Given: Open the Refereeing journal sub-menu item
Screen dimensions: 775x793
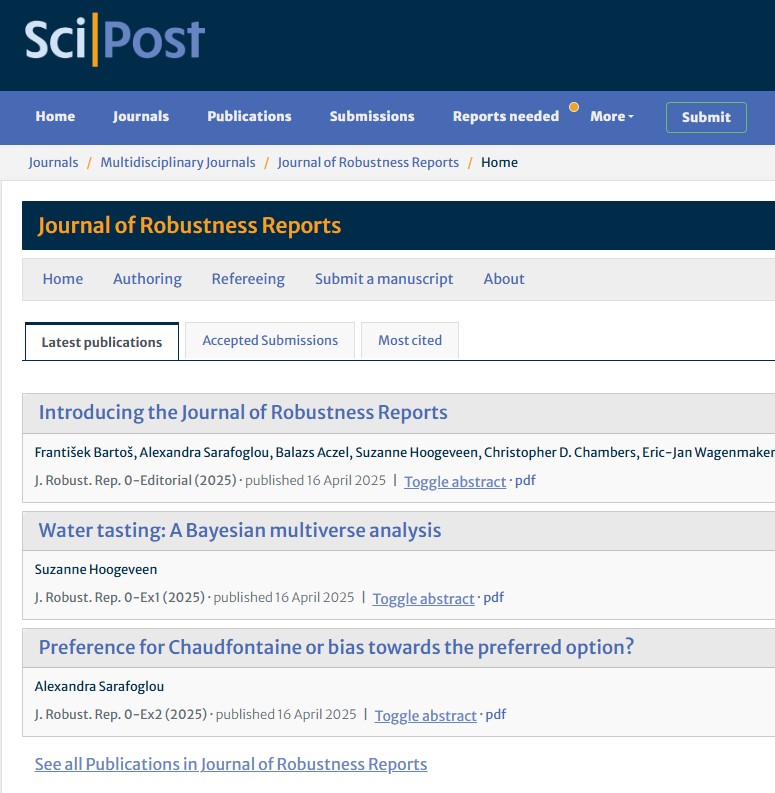Looking at the screenshot, I should 248,279.
